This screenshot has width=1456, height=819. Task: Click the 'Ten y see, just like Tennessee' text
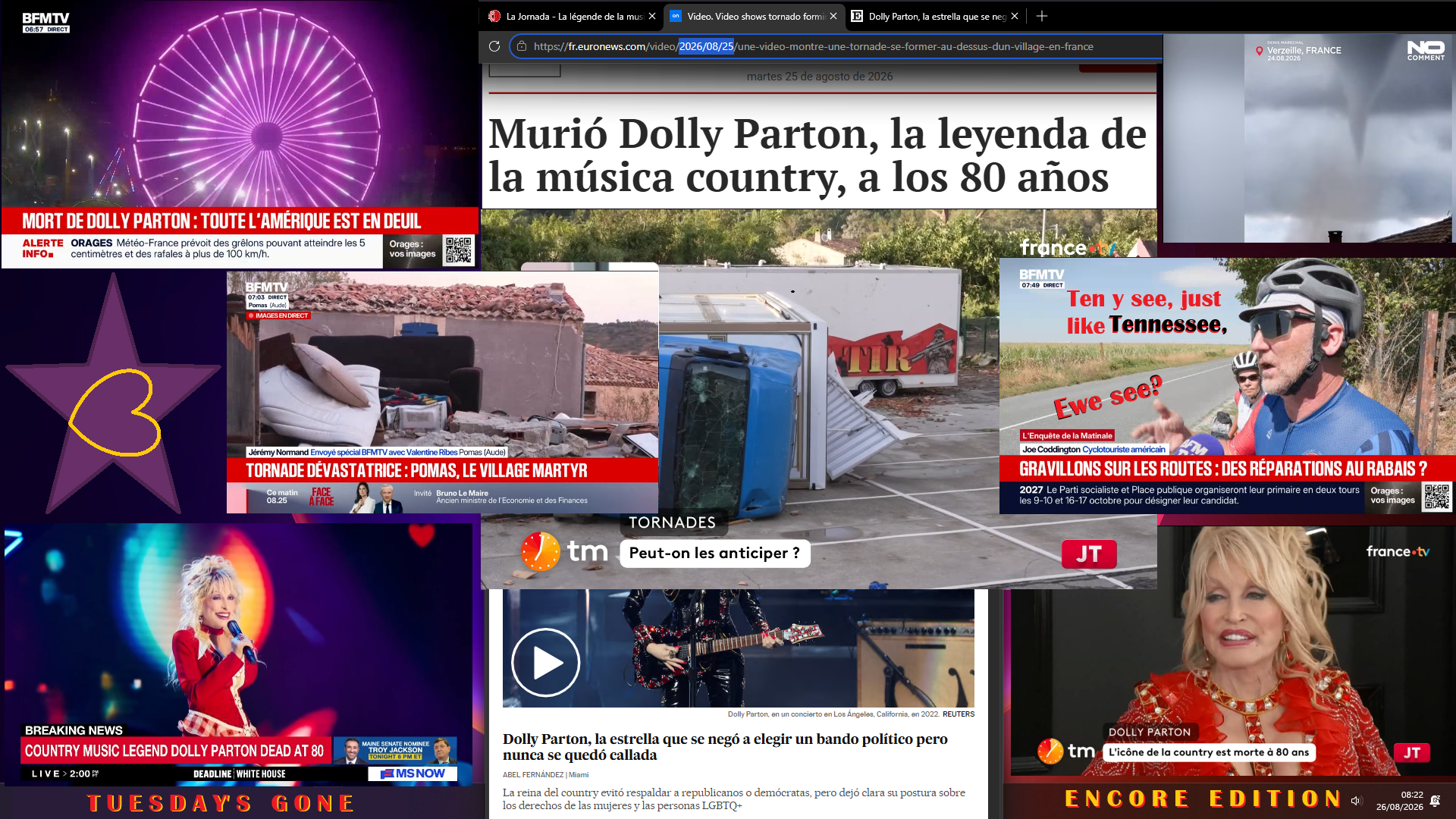[1146, 312]
